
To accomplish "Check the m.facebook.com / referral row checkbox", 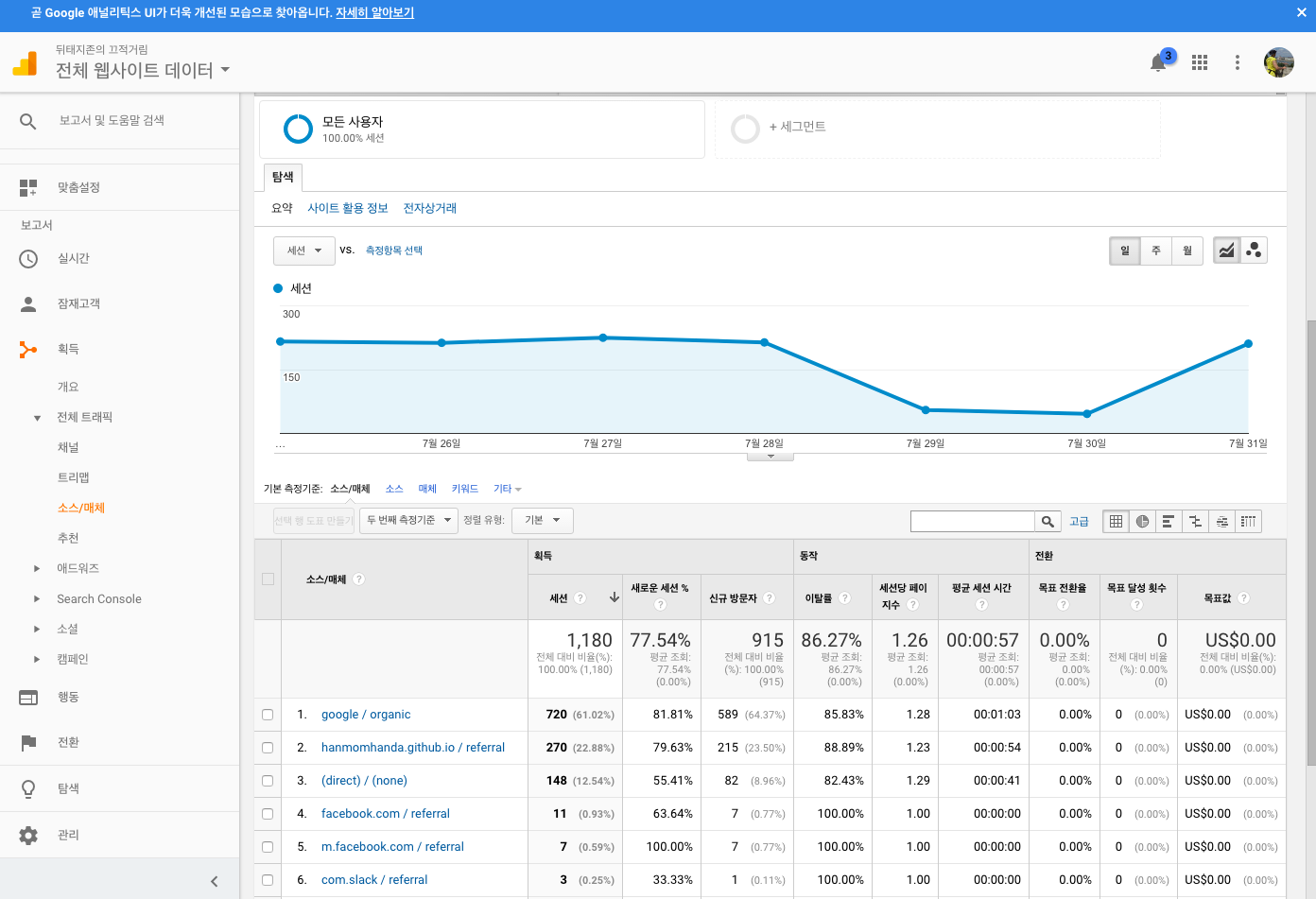I will pos(268,847).
